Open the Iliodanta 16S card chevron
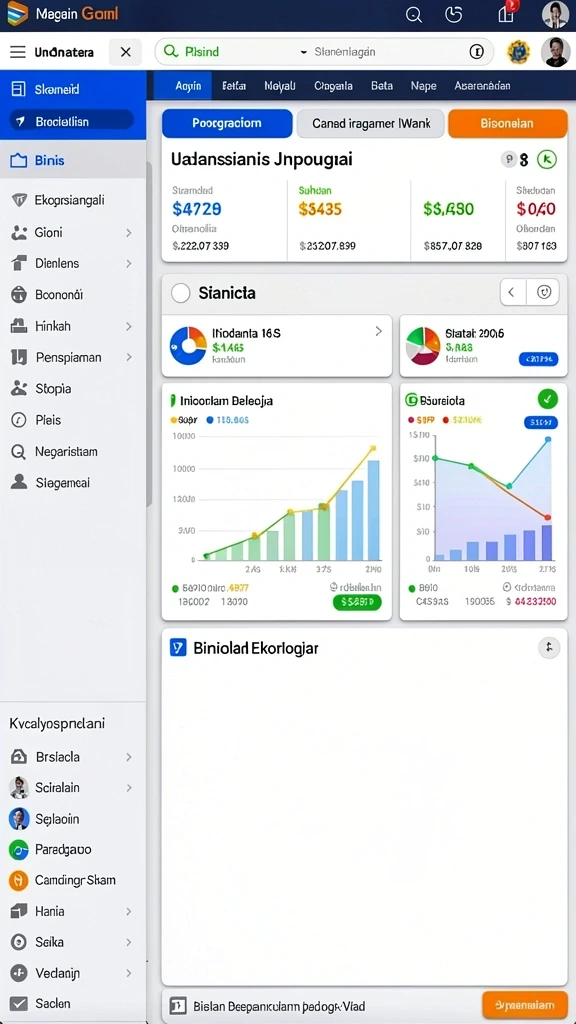Image resolution: width=576 pixels, height=1024 pixels. [378, 332]
